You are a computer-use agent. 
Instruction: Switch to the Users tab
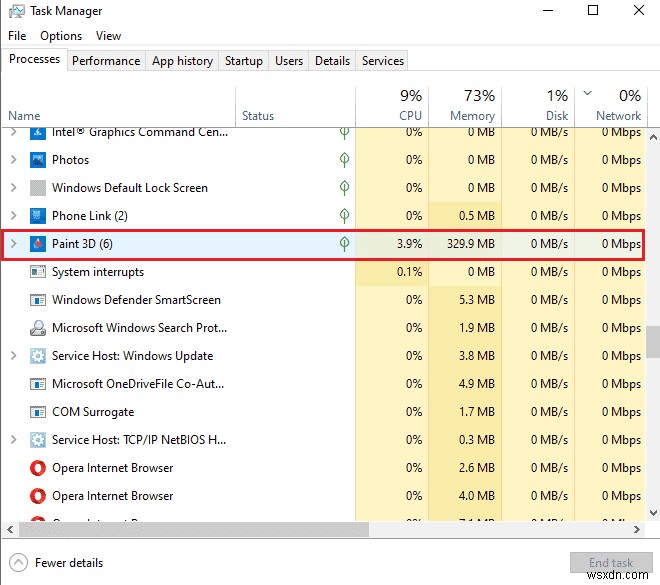tap(289, 61)
